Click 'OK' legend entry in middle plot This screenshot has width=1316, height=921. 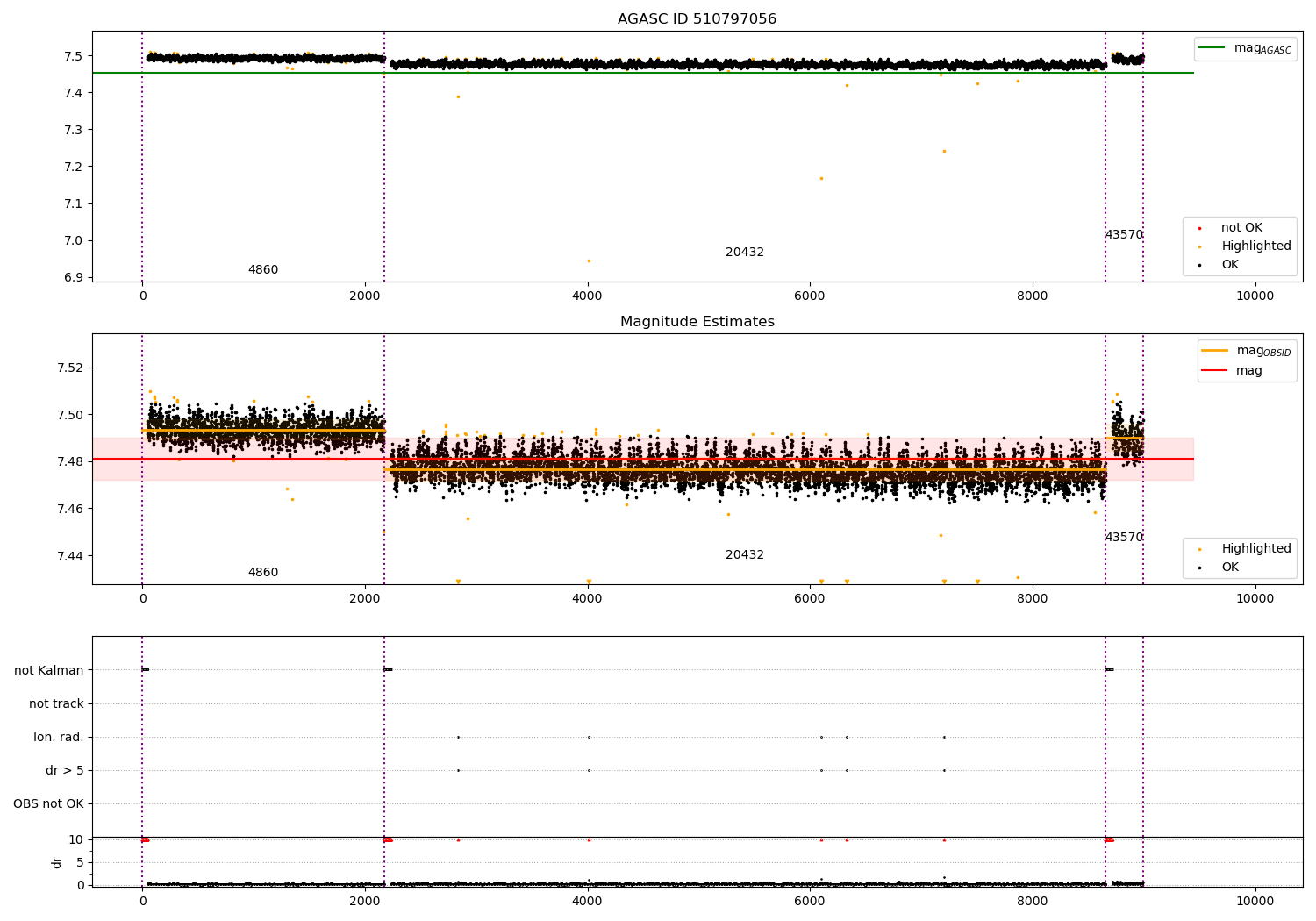coord(1219,568)
